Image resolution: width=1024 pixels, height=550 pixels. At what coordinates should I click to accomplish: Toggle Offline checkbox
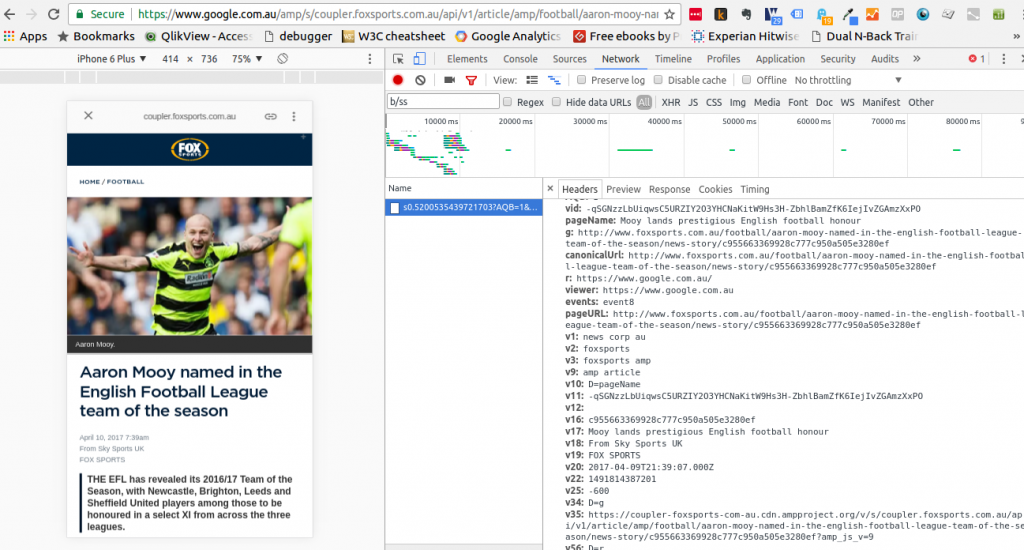(x=746, y=80)
